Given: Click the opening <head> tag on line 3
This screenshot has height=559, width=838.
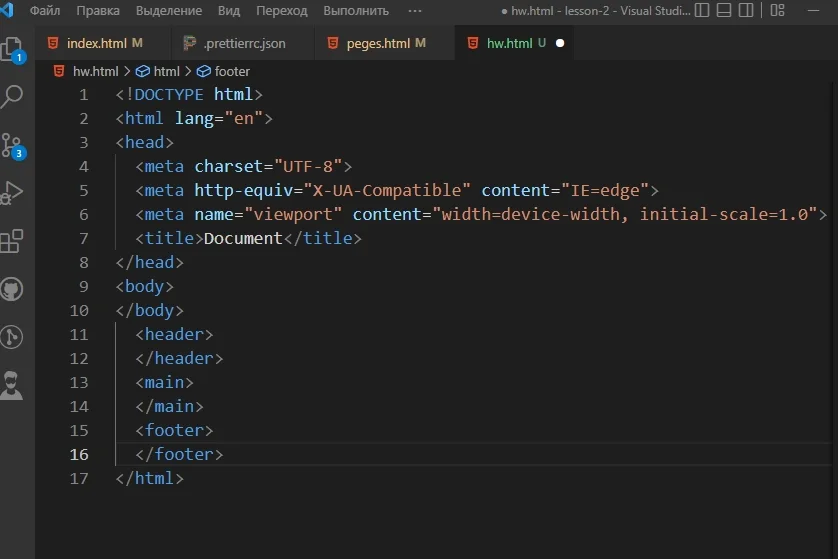Looking at the screenshot, I should 144,142.
